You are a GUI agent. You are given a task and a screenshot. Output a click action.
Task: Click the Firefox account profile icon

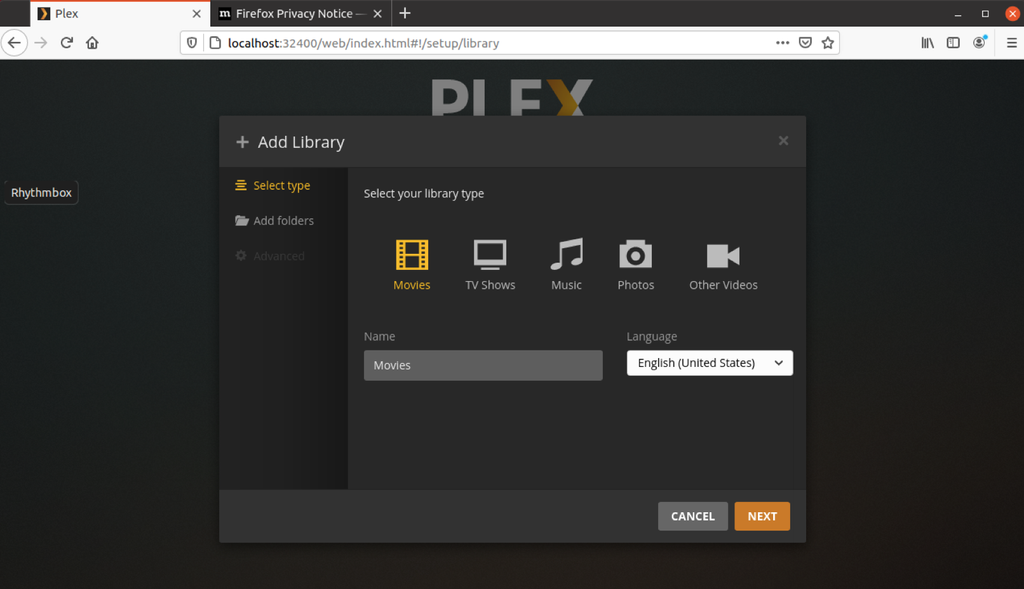(x=979, y=43)
